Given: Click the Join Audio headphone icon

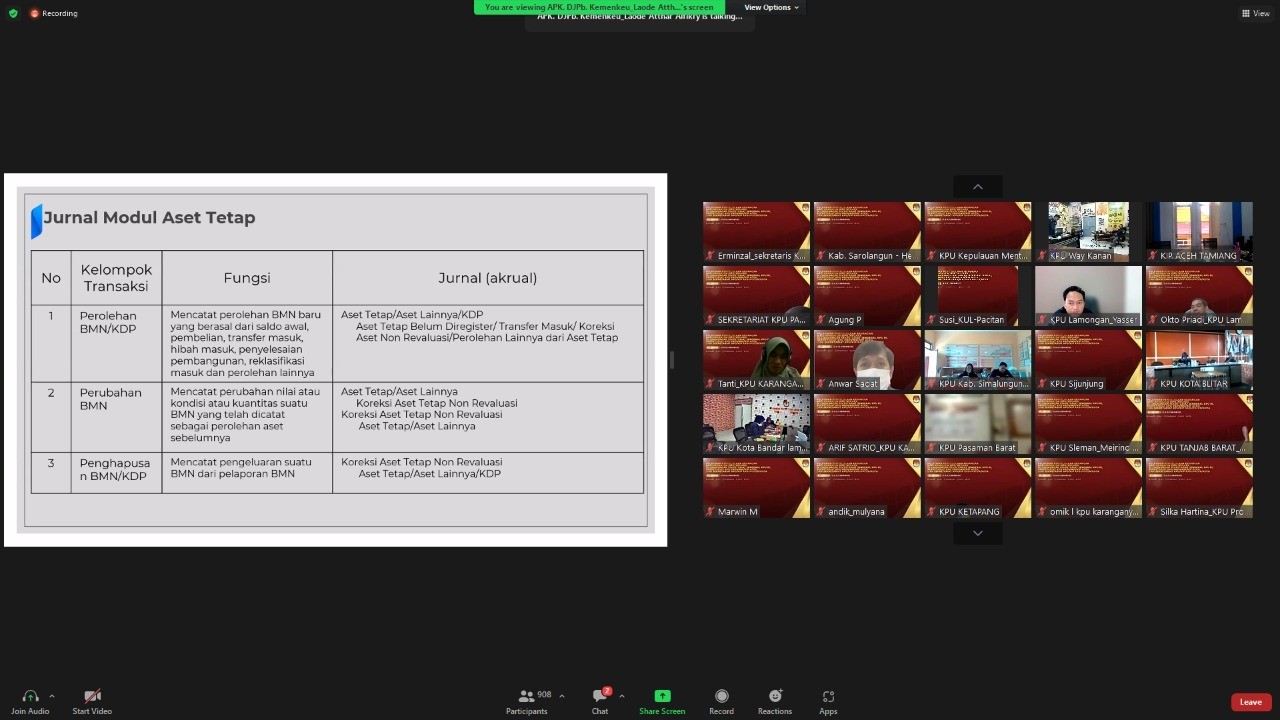Looking at the screenshot, I should tap(30, 697).
